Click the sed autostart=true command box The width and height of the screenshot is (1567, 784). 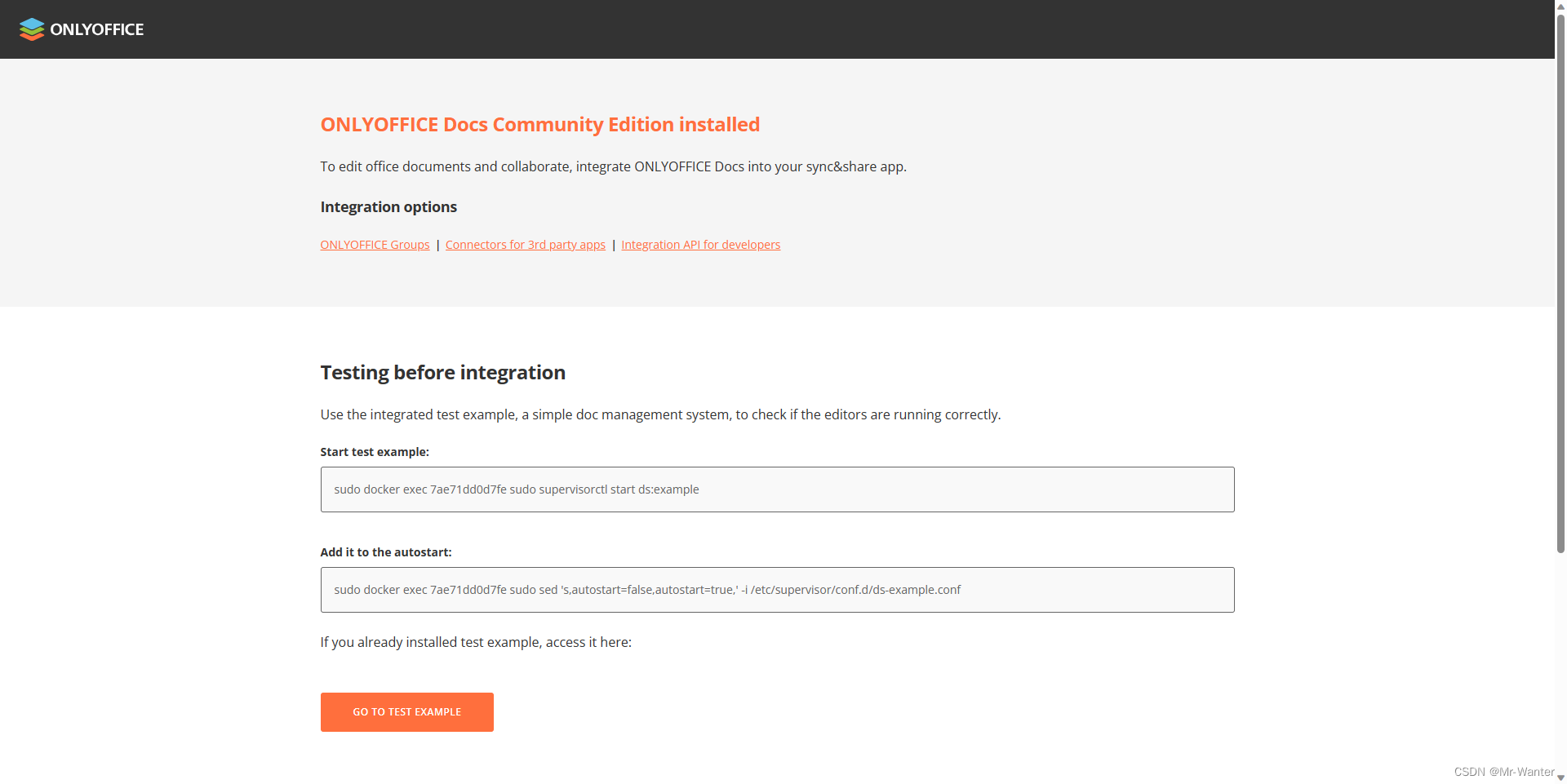[647, 589]
